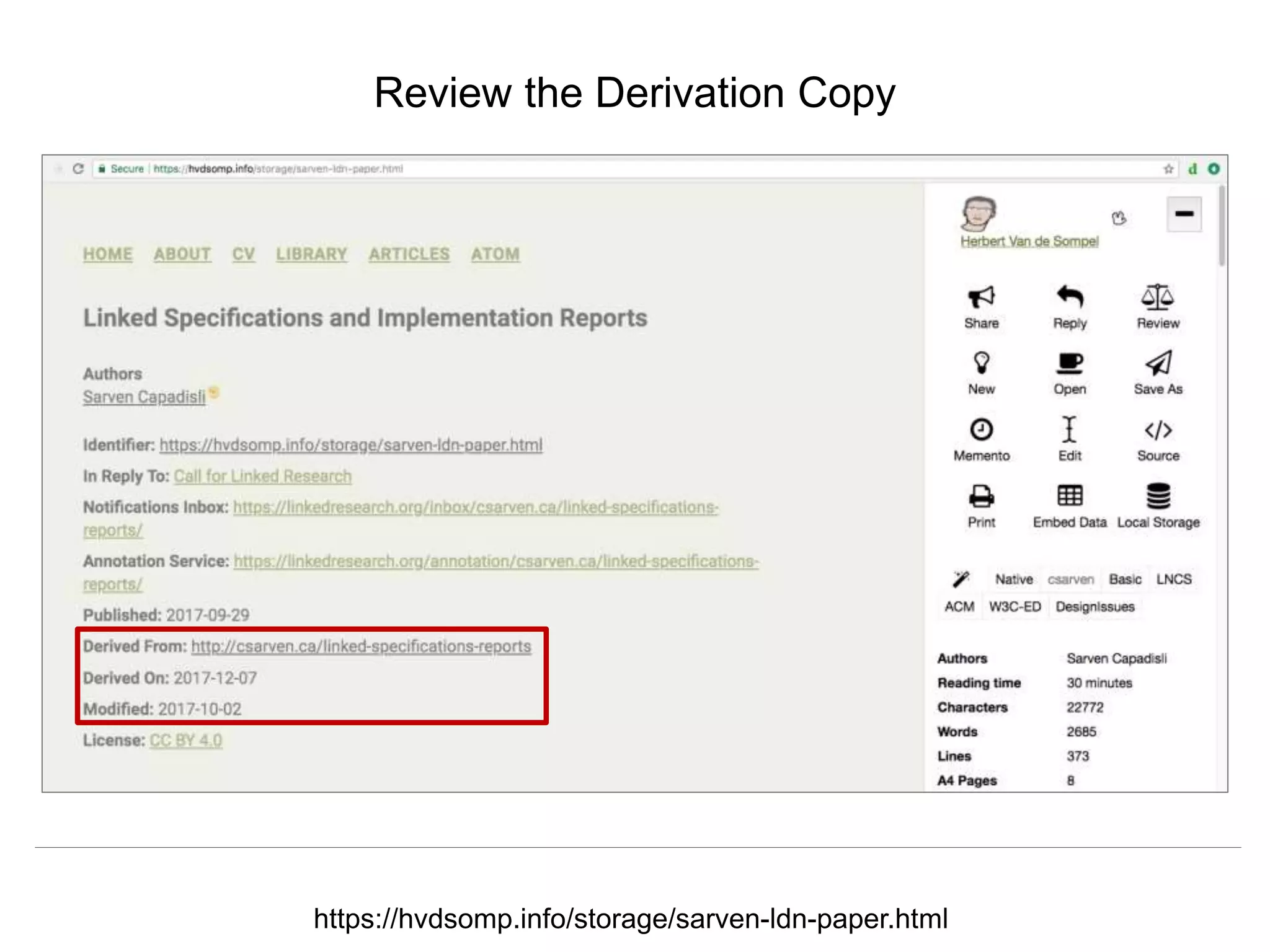Click the yellow ORCID badge after author name
This screenshot has height=952, width=1270.
214,392
